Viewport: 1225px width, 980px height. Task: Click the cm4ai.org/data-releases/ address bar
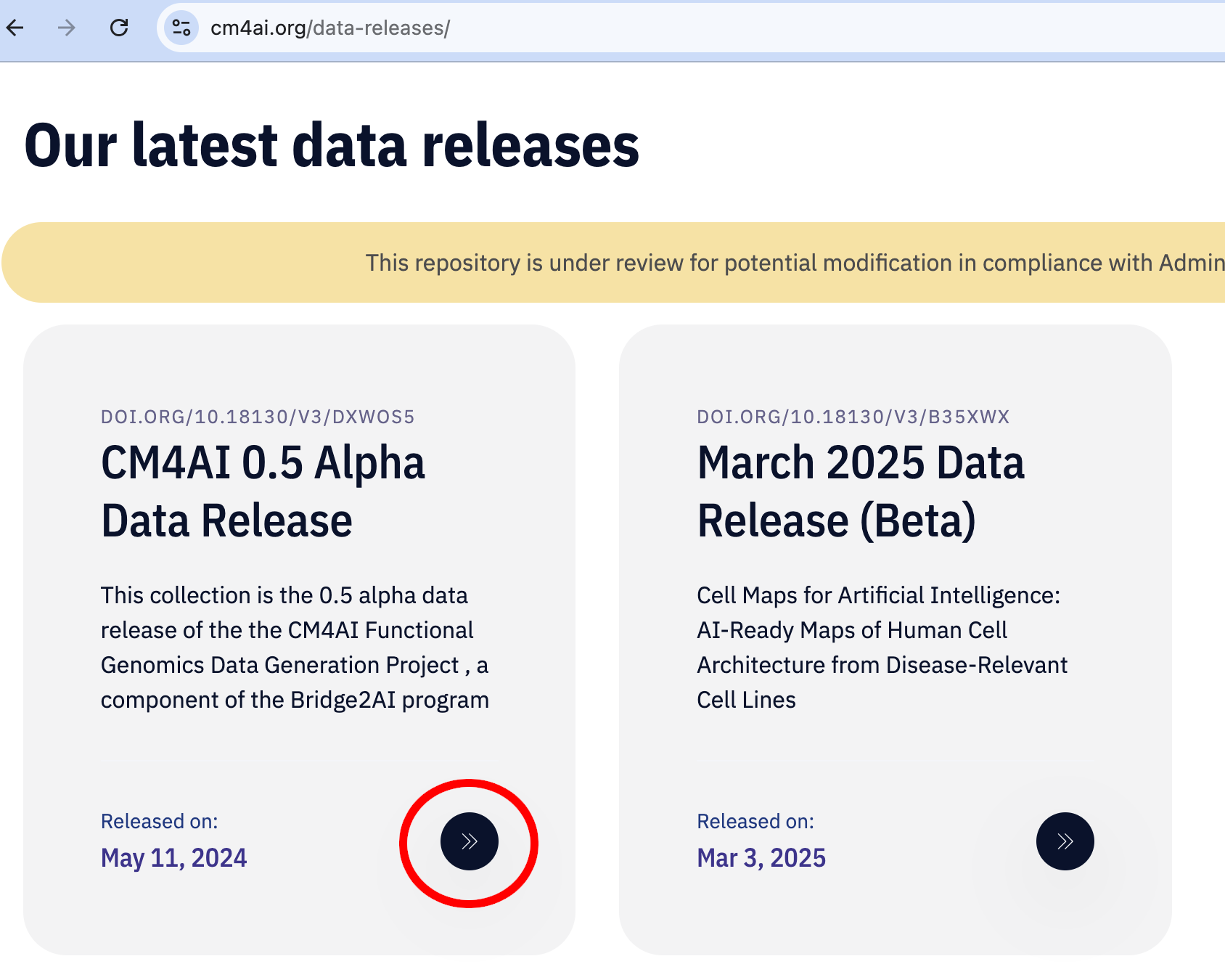point(689,28)
